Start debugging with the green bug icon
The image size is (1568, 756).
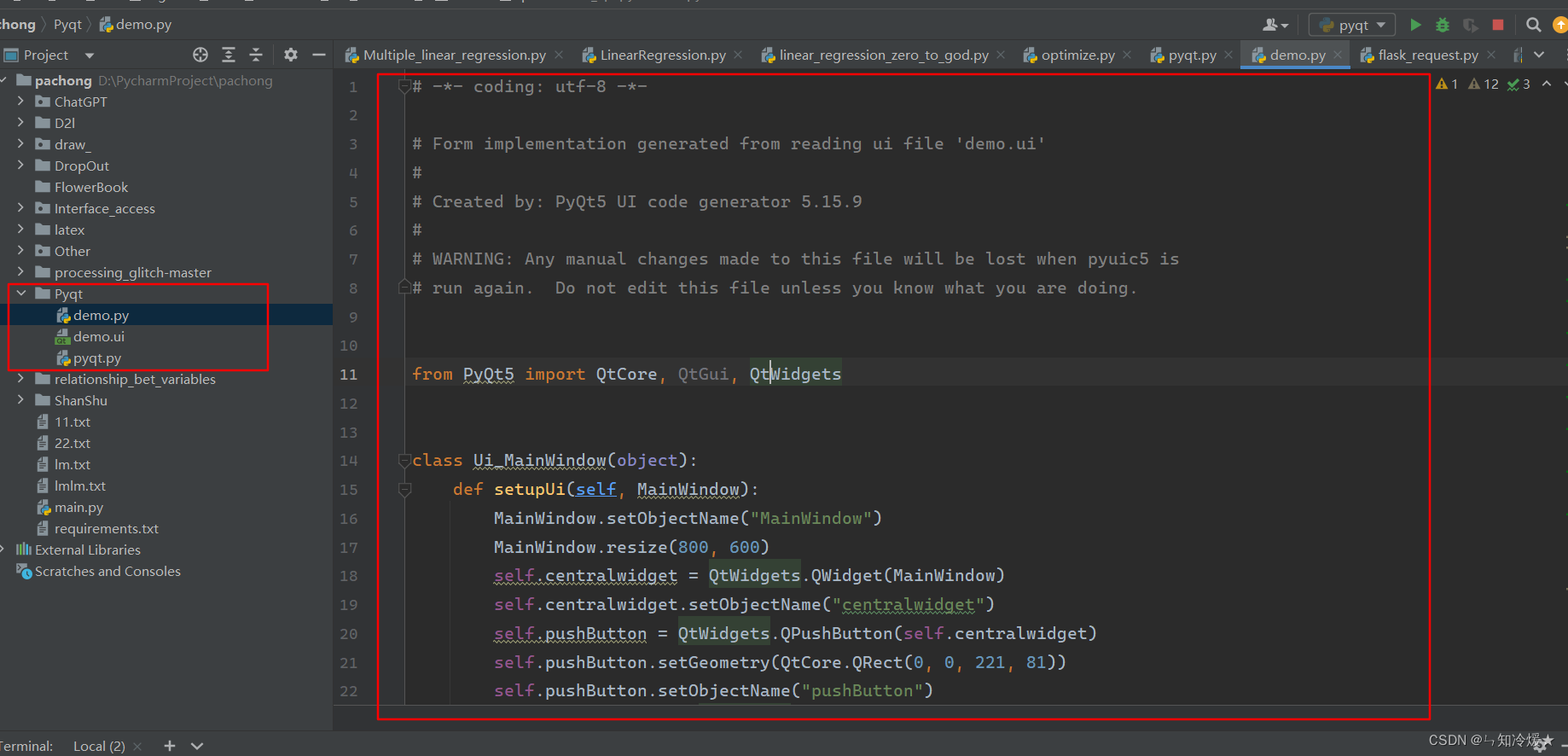1443,25
